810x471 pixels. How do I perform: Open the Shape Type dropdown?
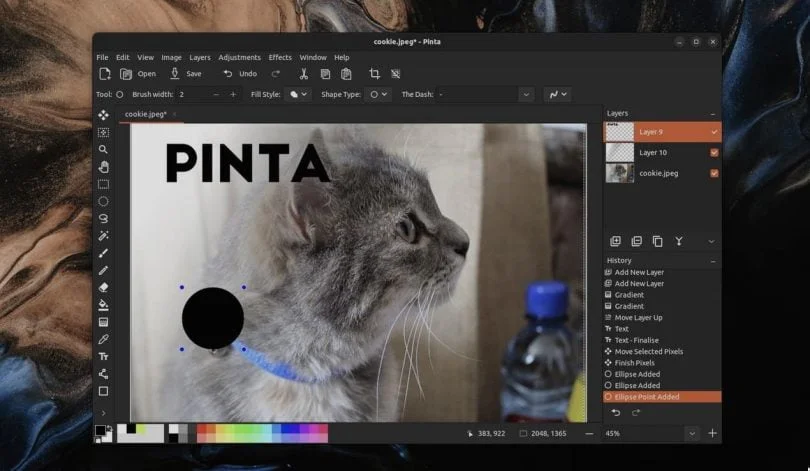coord(378,95)
